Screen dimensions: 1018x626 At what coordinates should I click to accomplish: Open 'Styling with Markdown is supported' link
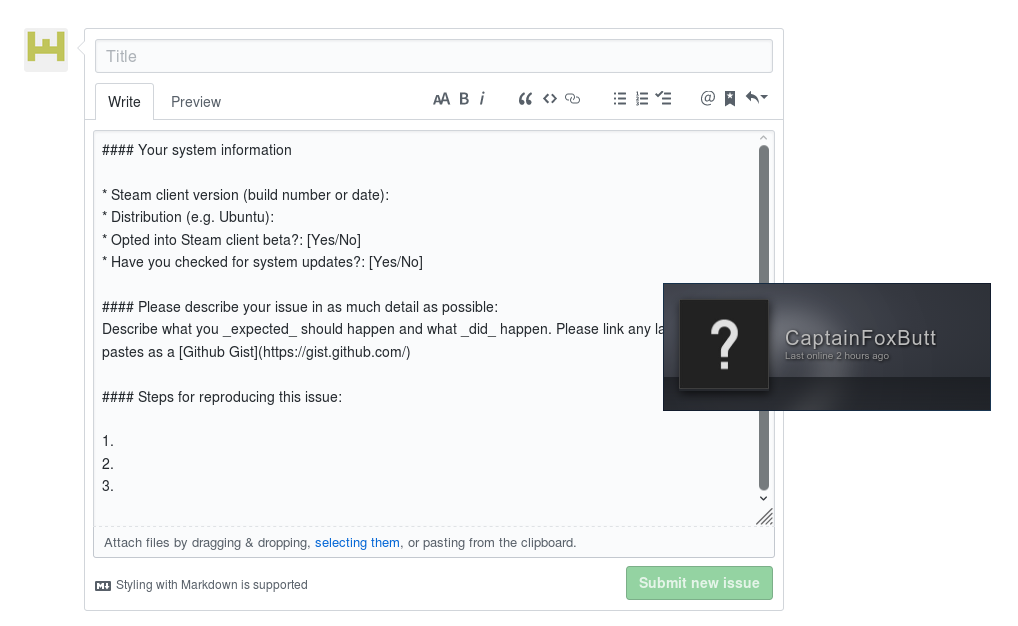(x=212, y=585)
